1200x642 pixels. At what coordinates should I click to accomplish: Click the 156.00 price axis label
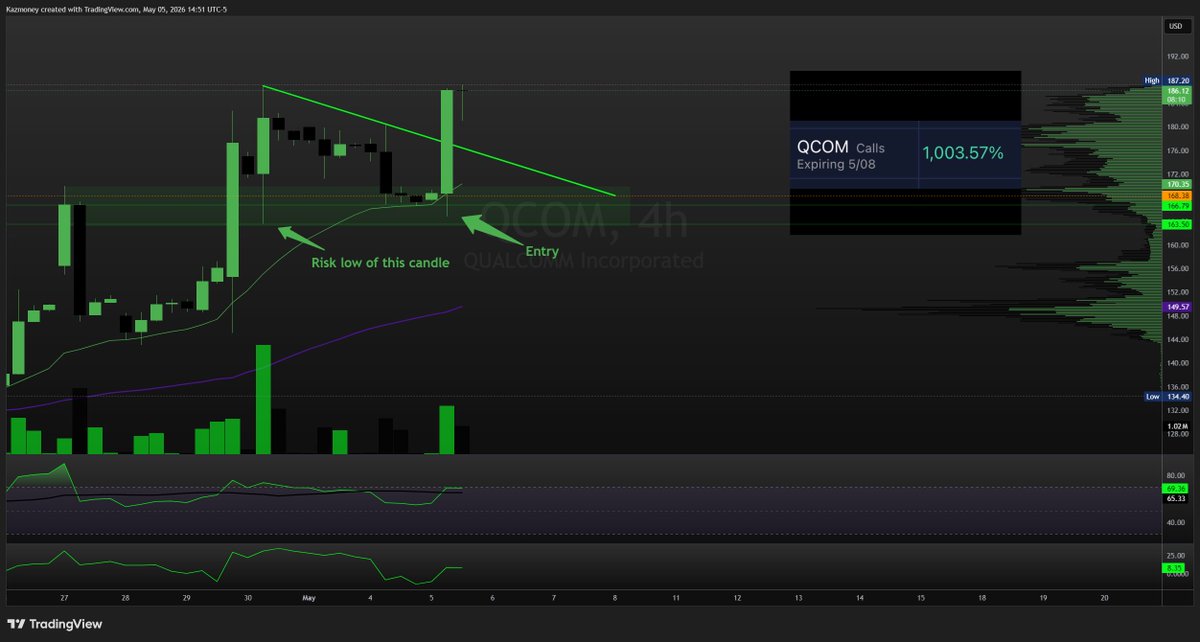pos(1176,269)
